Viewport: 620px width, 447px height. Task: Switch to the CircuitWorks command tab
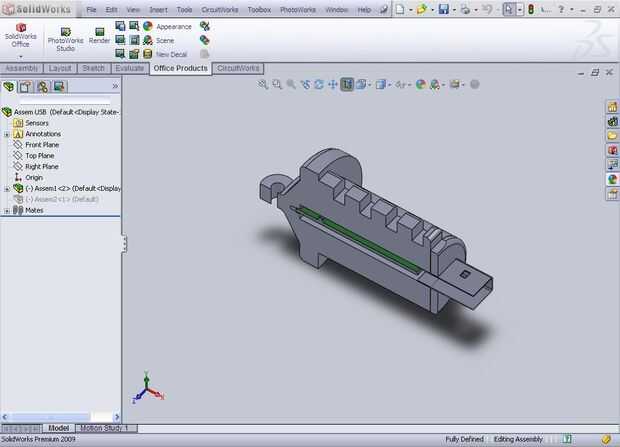[238, 68]
